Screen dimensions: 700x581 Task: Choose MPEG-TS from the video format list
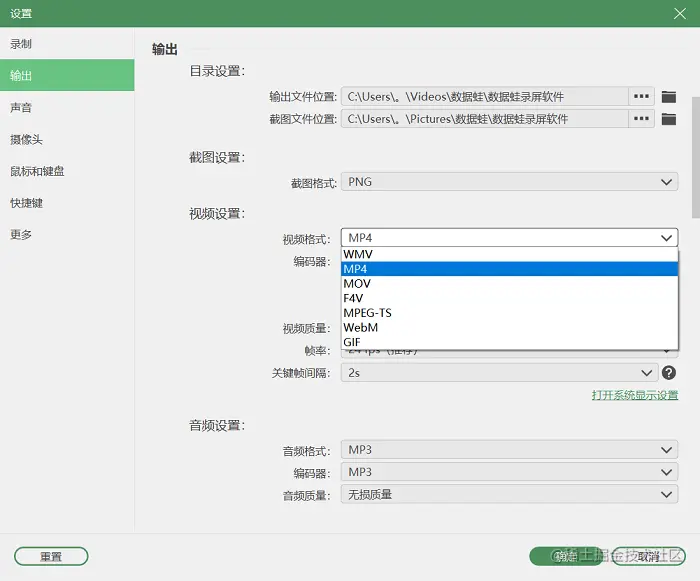click(x=509, y=313)
